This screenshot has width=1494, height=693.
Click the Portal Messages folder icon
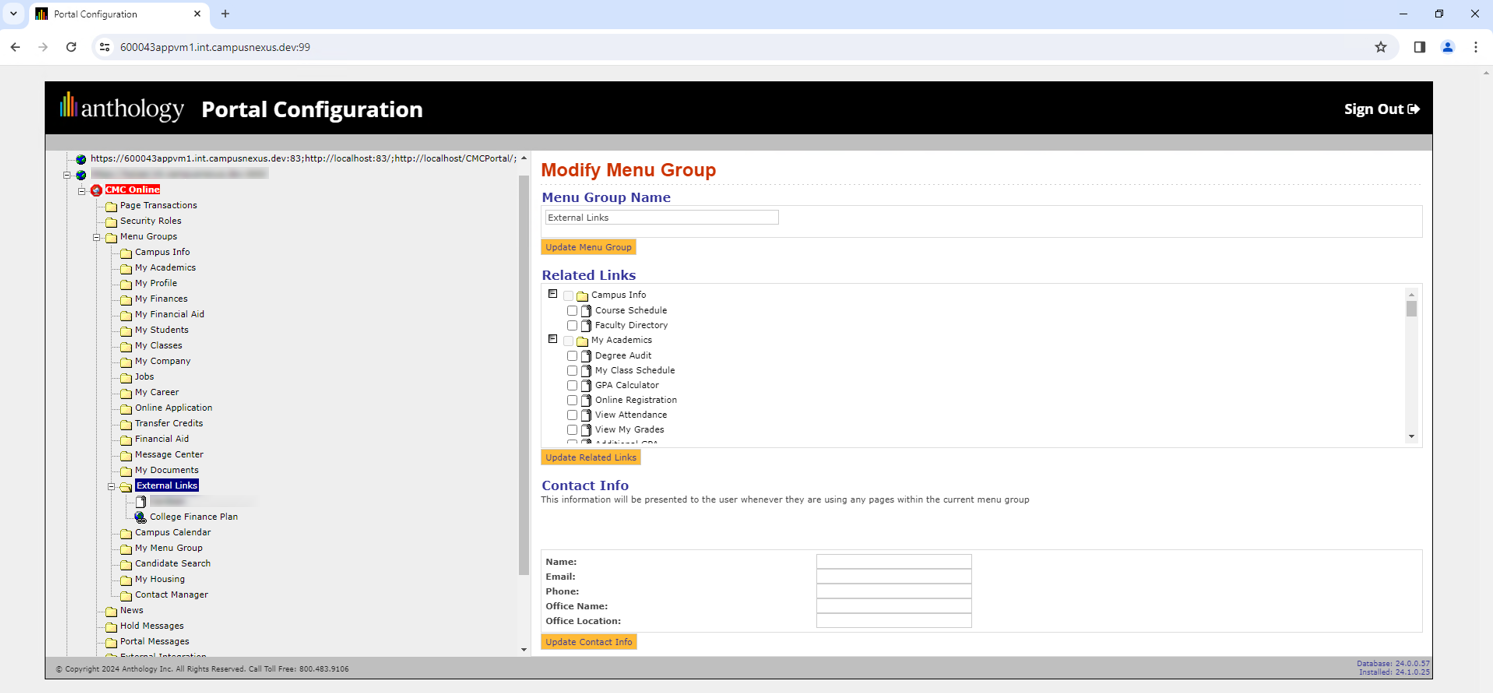[111, 642]
